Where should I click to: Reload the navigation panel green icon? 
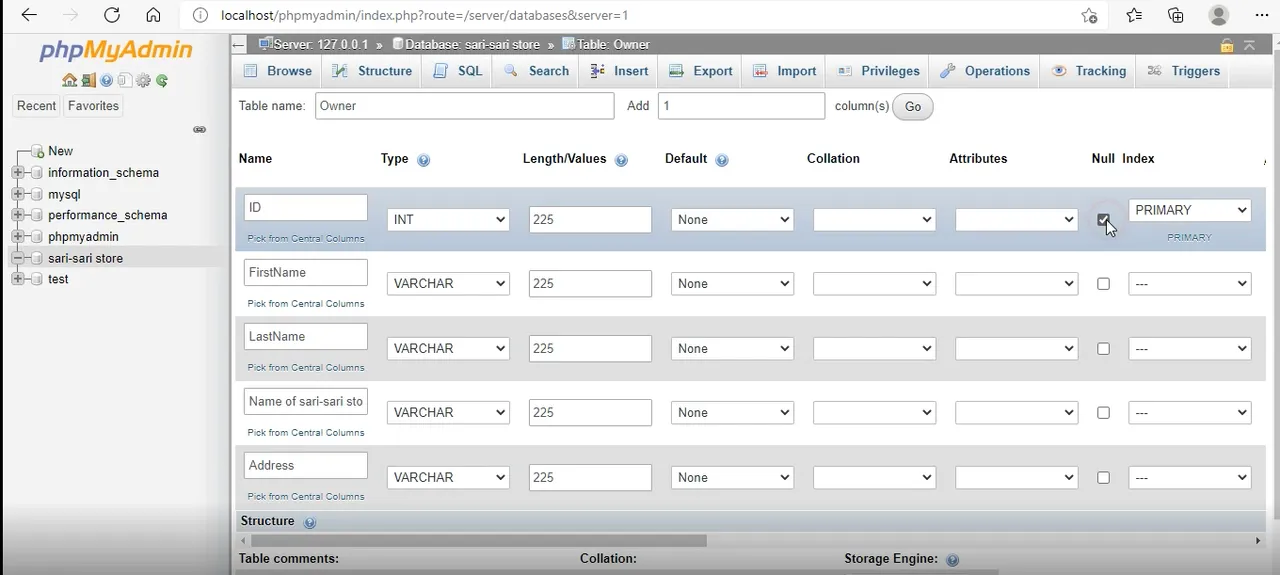162,81
